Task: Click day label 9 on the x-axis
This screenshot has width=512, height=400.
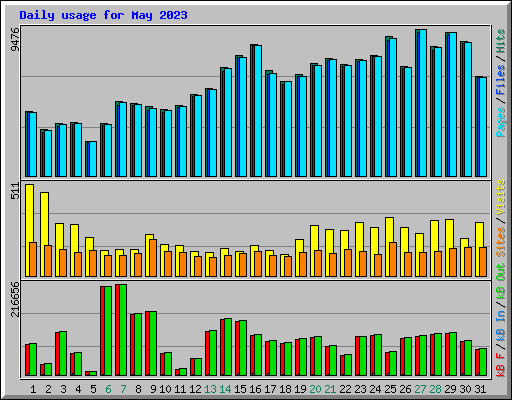Action: [x=153, y=389]
